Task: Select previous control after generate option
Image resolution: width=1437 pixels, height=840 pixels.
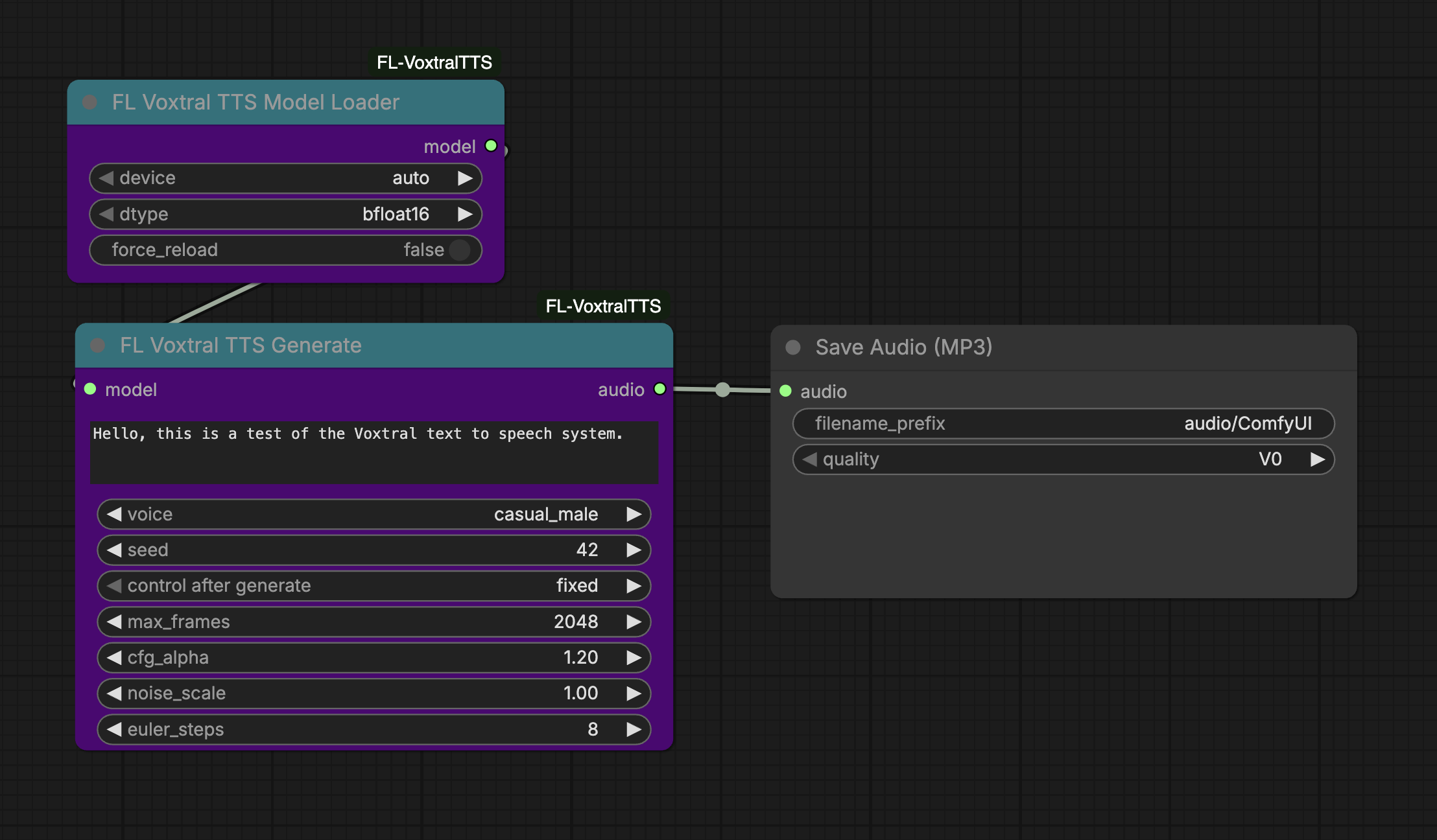Action: 115,586
